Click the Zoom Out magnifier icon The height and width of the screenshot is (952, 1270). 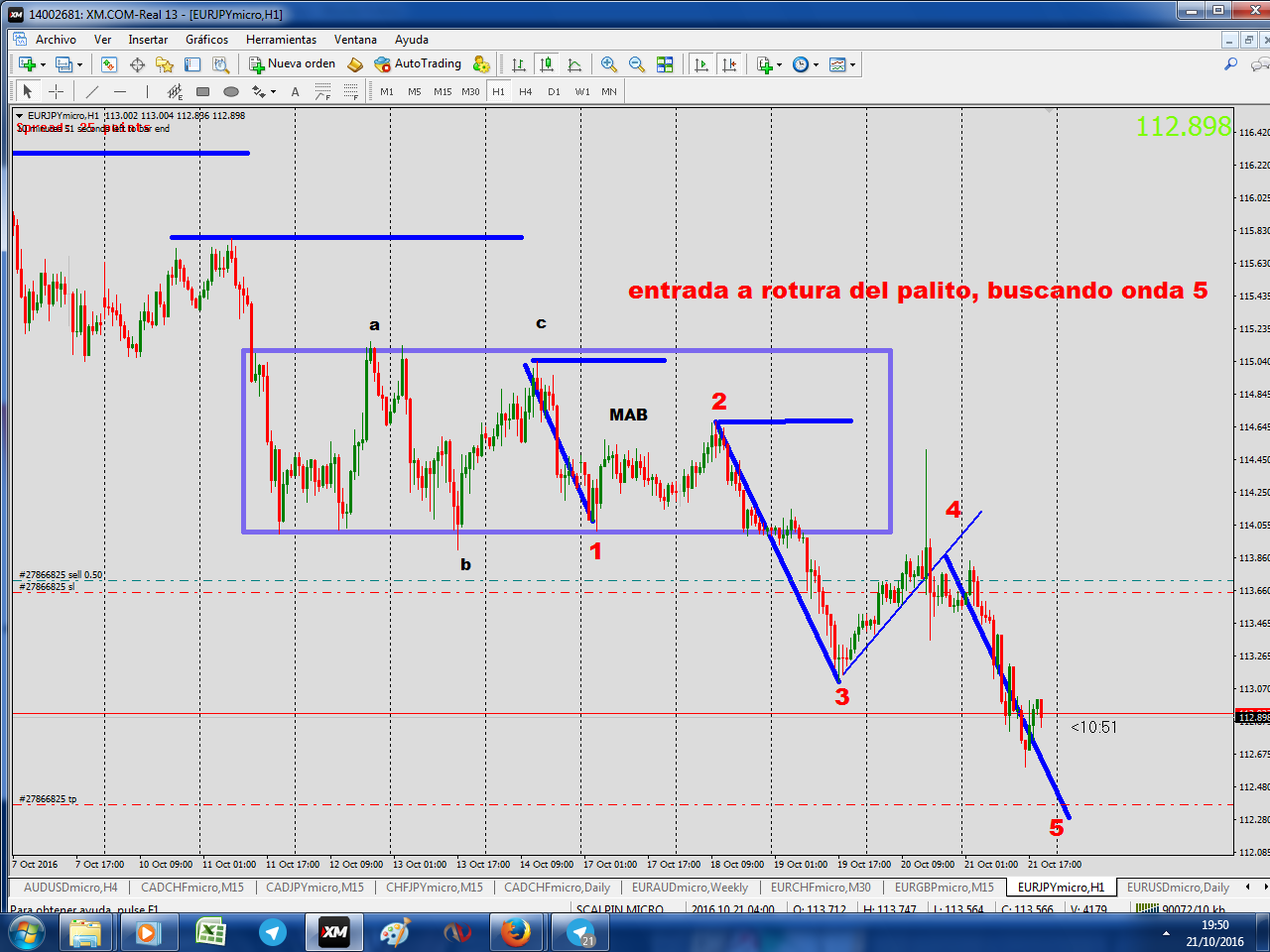point(637,64)
